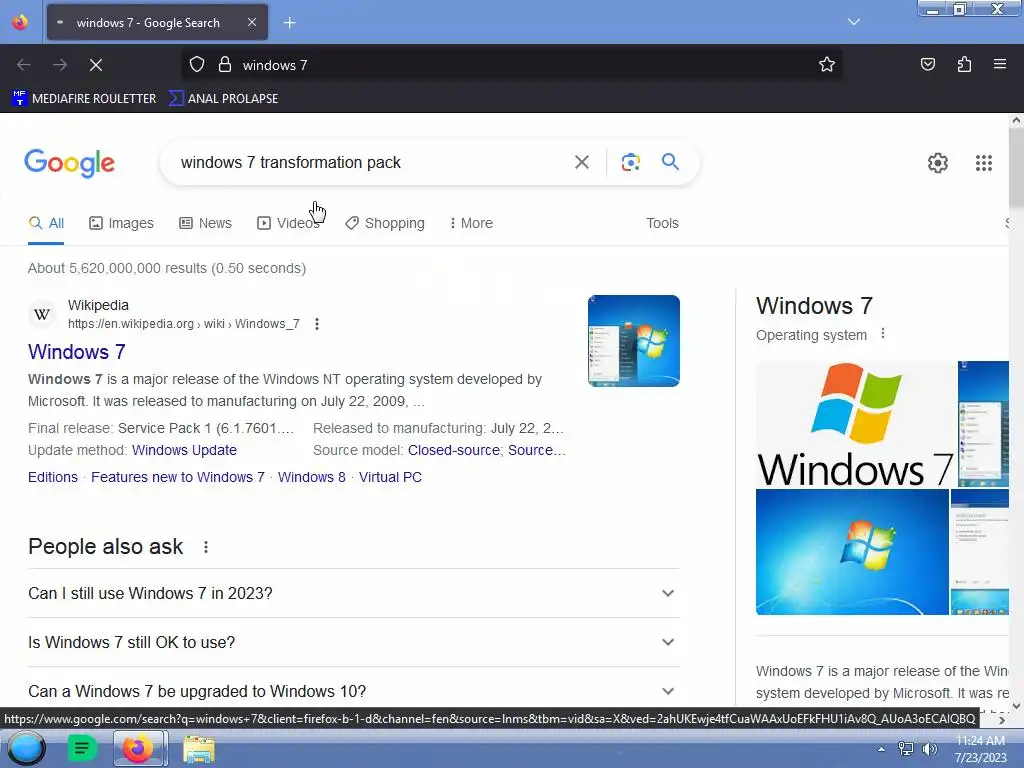The width and height of the screenshot is (1024, 768).
Task: Open knowledge panel options three dots
Action: (x=883, y=334)
